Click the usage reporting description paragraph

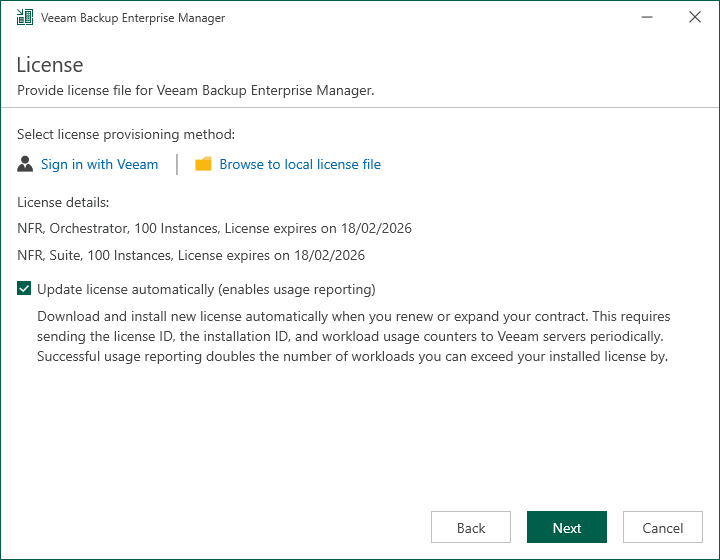352,336
